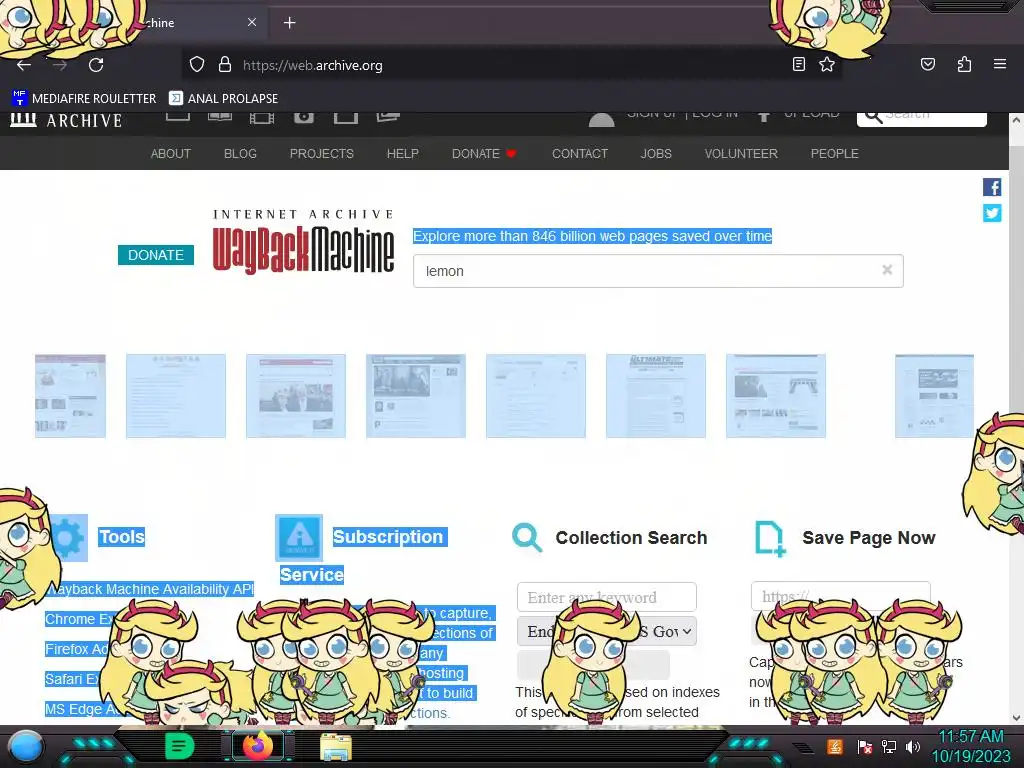
Task: Open the Firefox extensions puzzle icon
Action: (964, 64)
